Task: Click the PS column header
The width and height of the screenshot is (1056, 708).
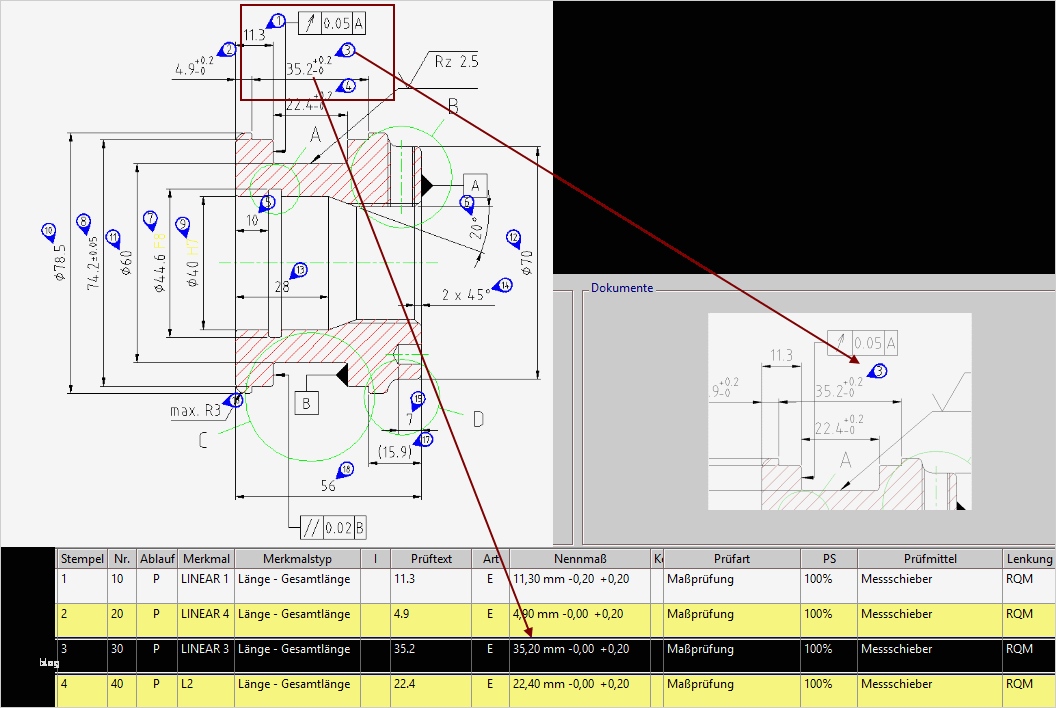Action: click(829, 558)
